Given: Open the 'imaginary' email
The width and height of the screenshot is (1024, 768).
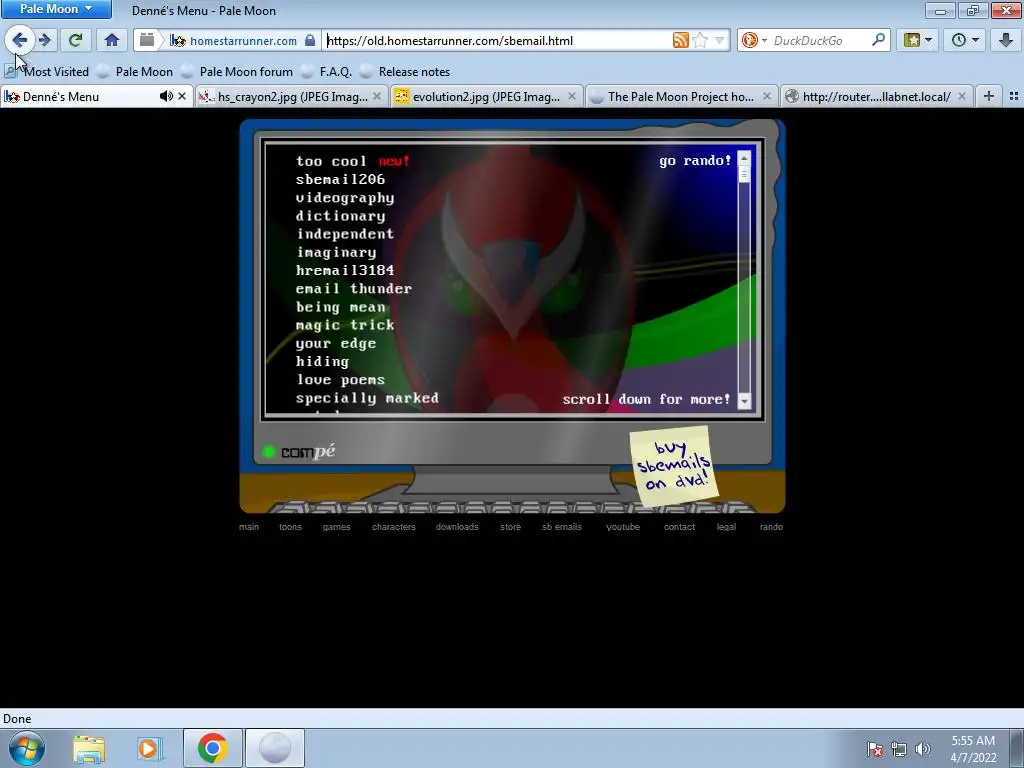Looking at the screenshot, I should [336, 252].
